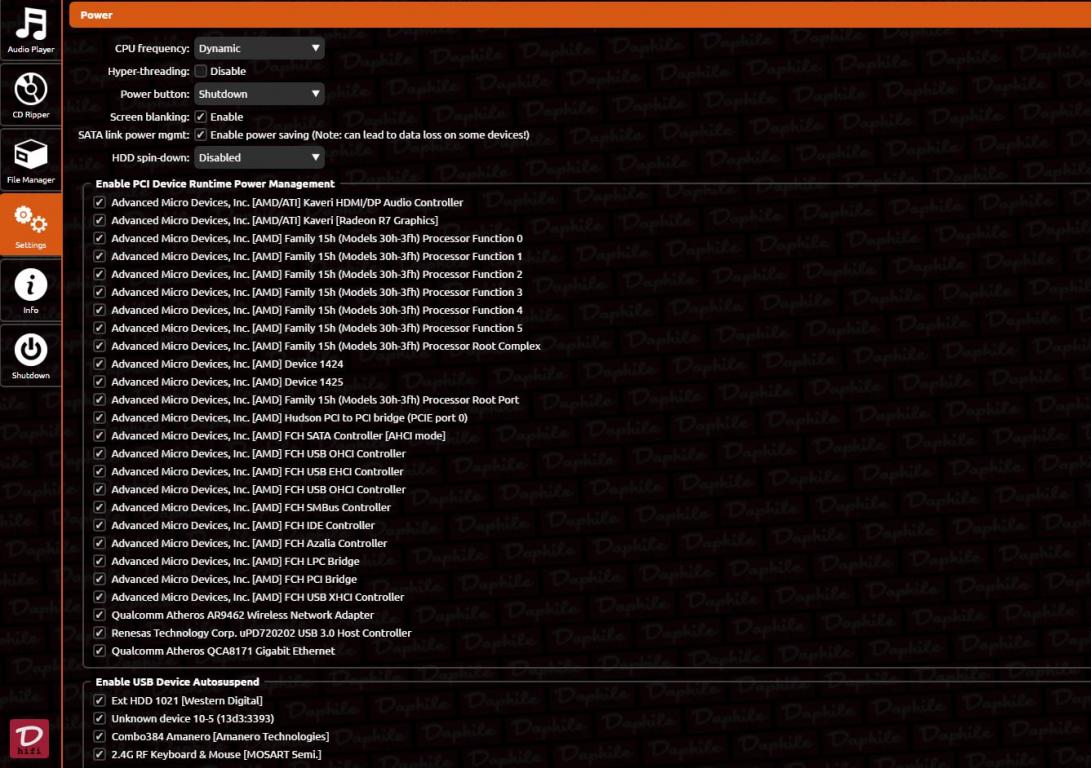Uncheck Renesas uPD720202 USB 3.0 checkbox
The height and width of the screenshot is (768, 1091).
pos(99,634)
